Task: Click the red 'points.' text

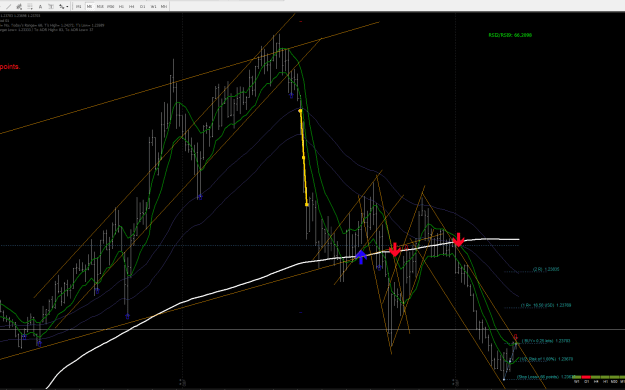Action: coord(10,67)
